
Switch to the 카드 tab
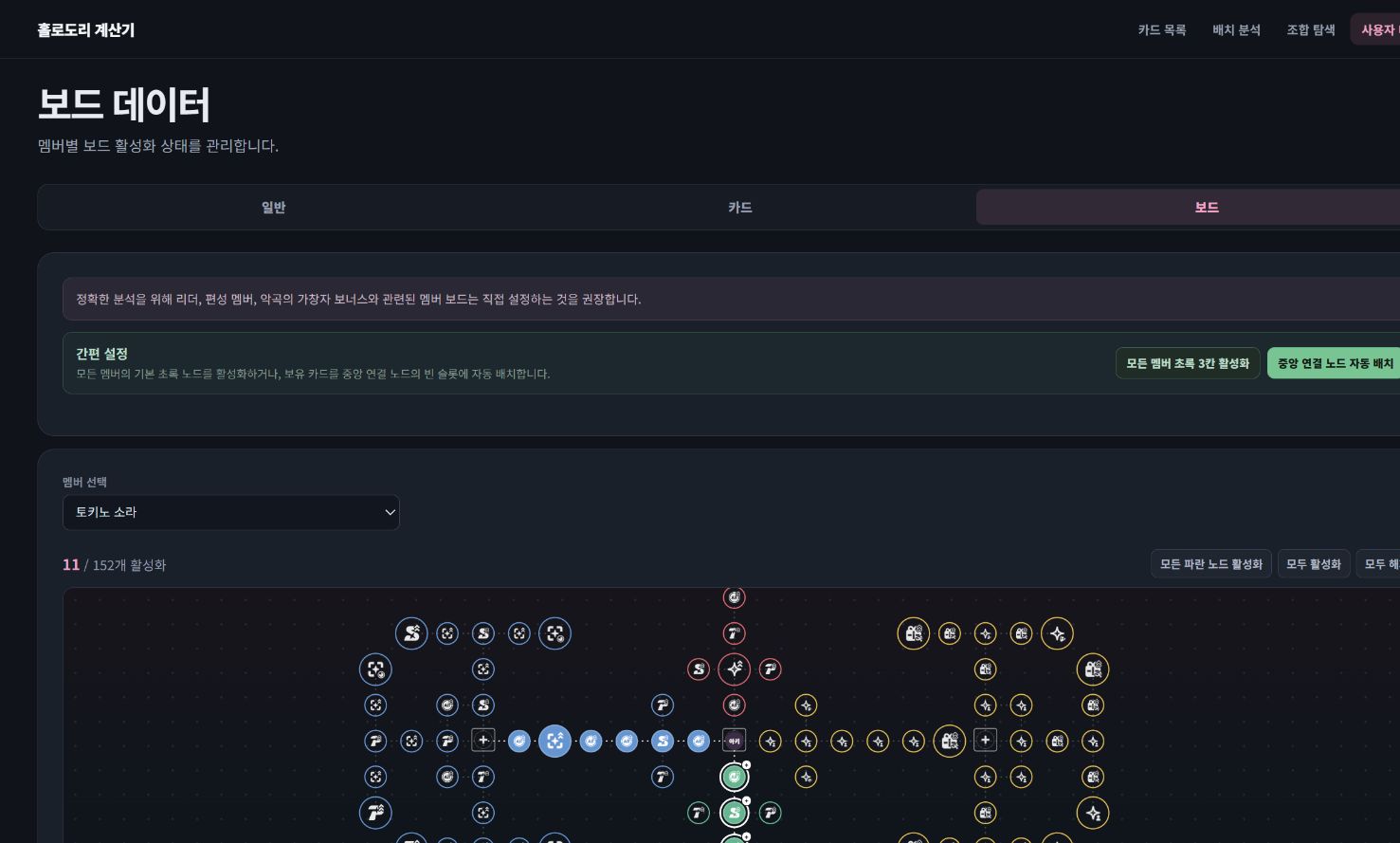coord(740,207)
